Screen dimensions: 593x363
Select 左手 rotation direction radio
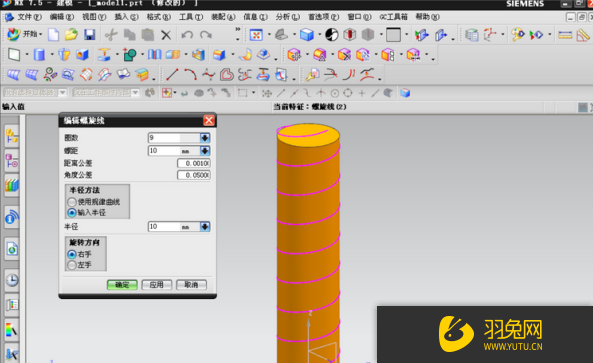click(71, 265)
